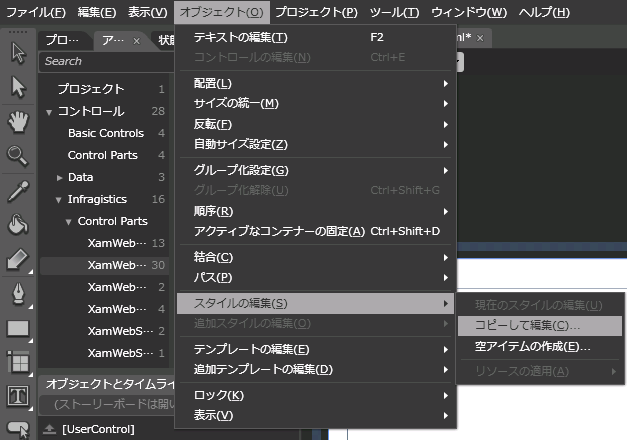Viewport: 627px width, 440px height.
Task: Click 空アイテムの作成(E)... menu entry
Action: [x=532, y=347]
